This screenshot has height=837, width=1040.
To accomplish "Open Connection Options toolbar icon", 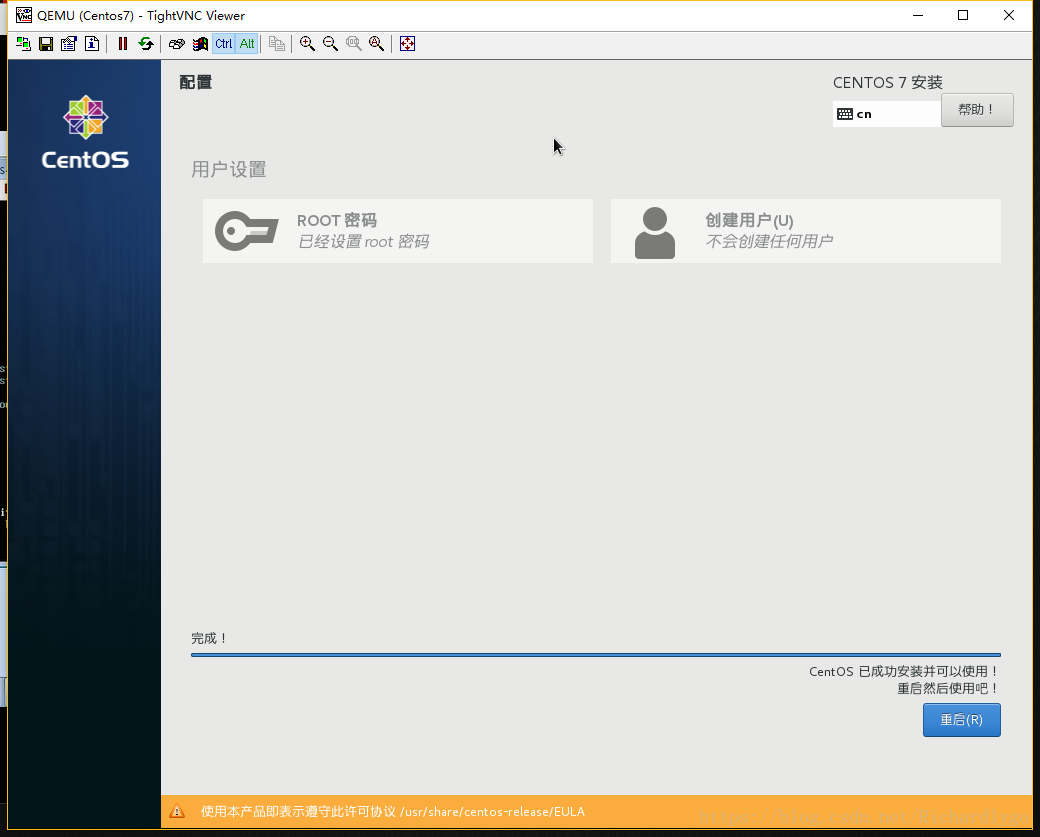I will [68, 44].
